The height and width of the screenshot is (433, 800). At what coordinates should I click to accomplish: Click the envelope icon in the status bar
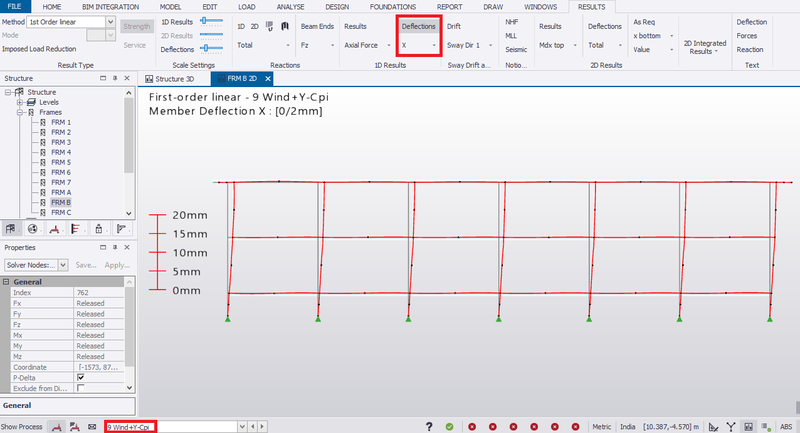pos(92,427)
